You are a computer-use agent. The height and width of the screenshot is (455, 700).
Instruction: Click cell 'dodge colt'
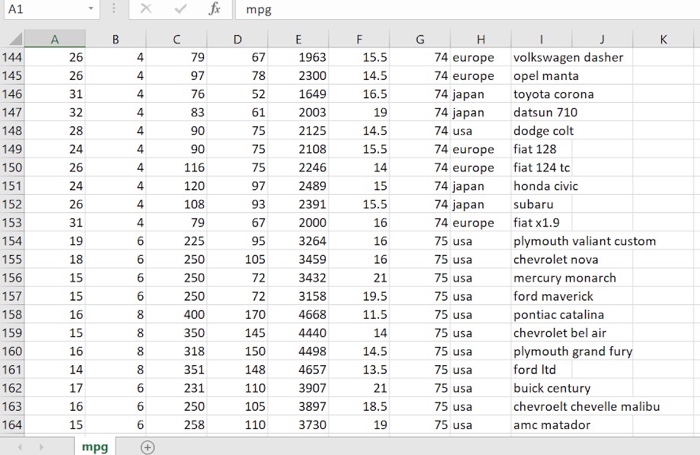click(543, 130)
